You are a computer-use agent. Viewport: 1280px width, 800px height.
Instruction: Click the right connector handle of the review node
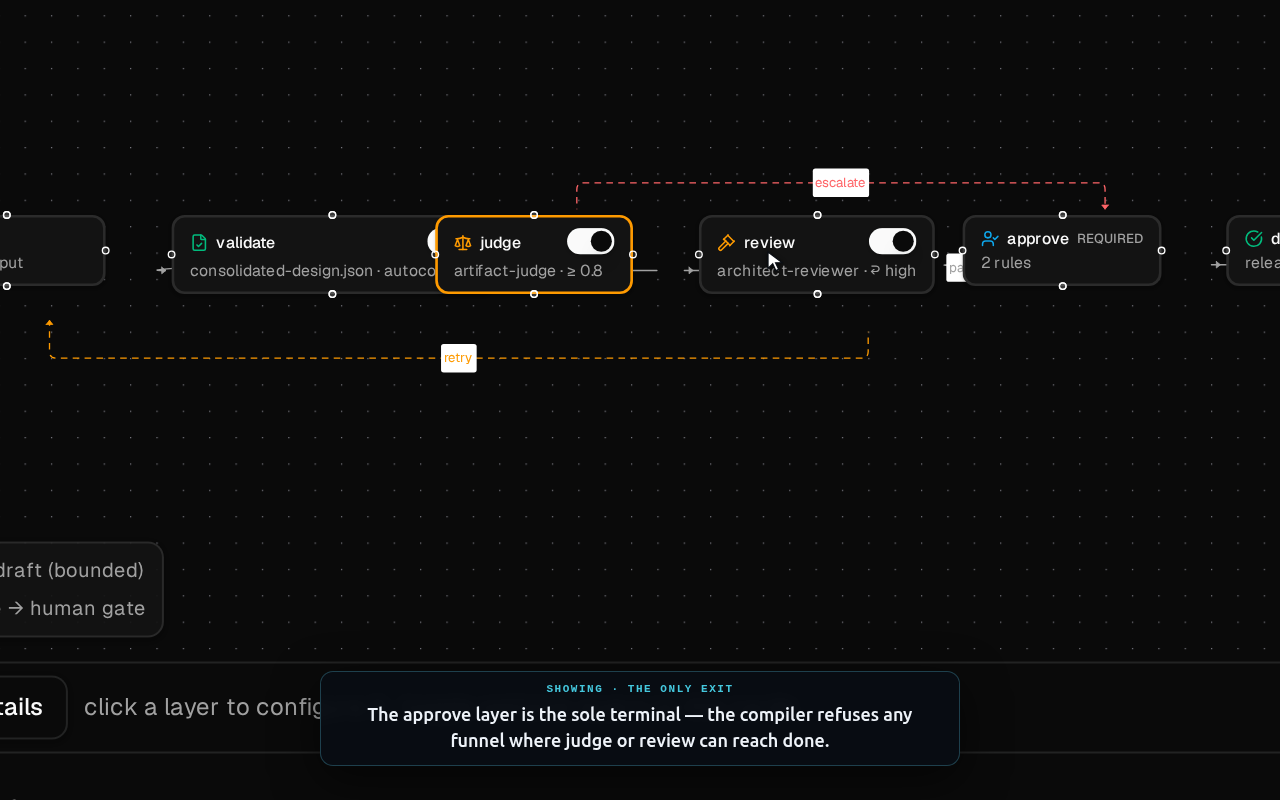coord(935,254)
